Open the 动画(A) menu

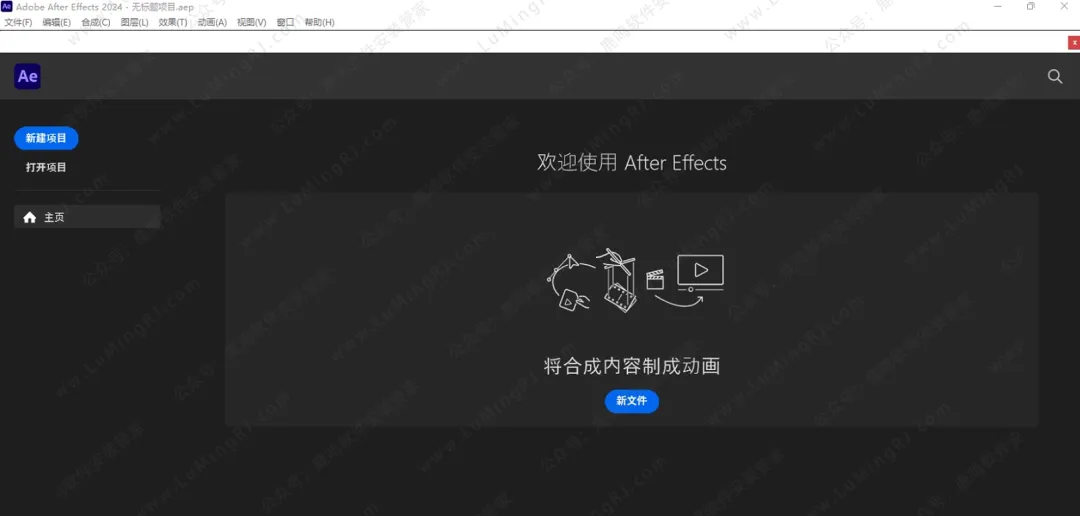pyautogui.click(x=212, y=22)
